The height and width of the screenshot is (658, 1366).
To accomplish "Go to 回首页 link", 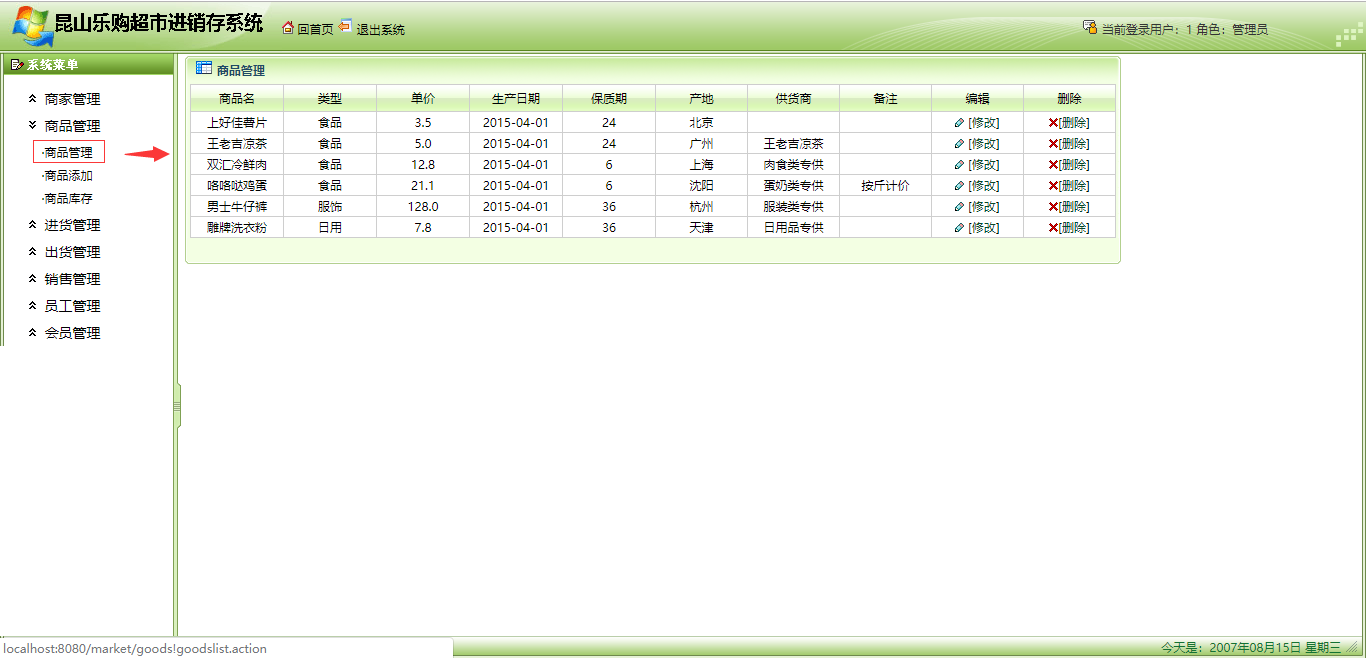I will click(x=315, y=29).
